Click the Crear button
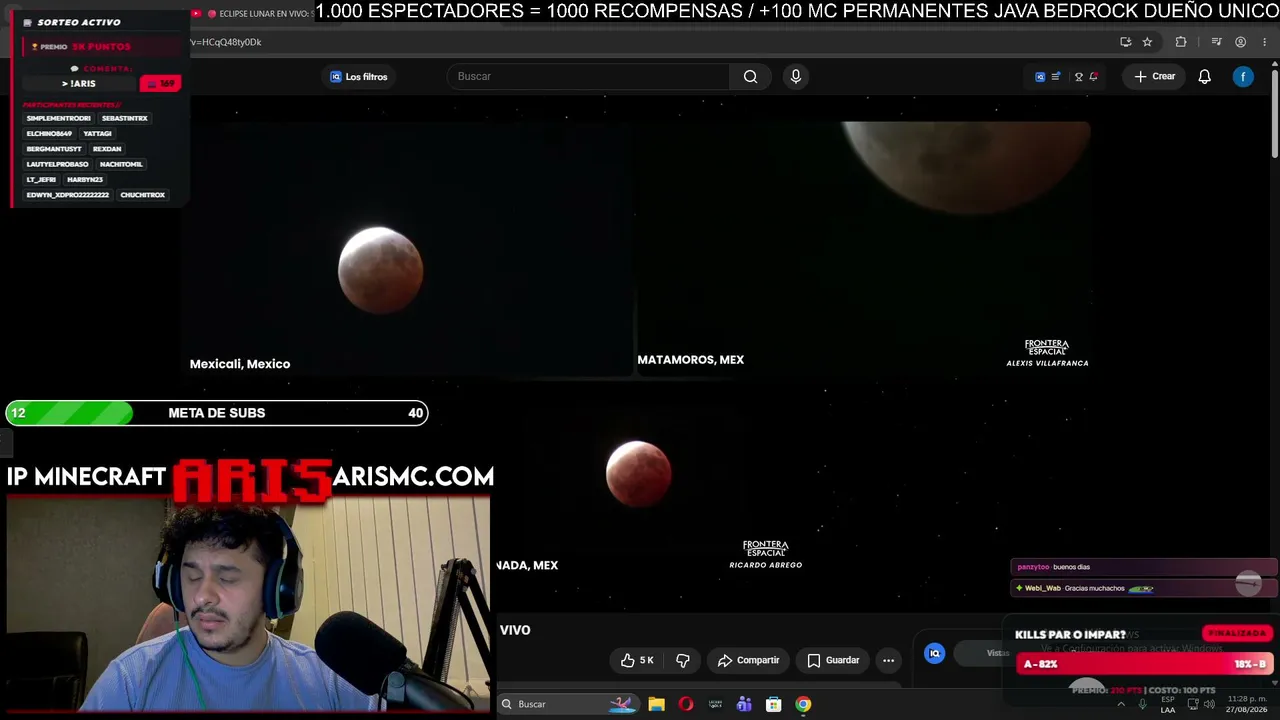This screenshot has height=720, width=1280. pos(1154,76)
